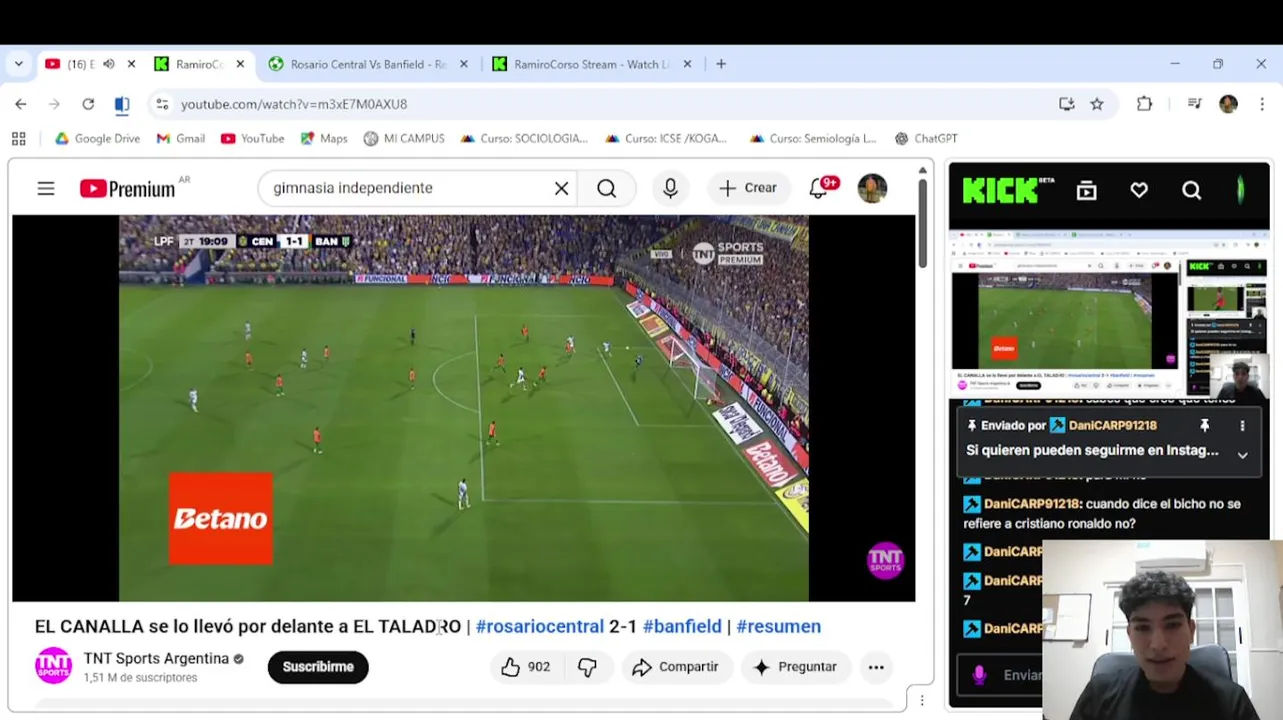Image resolution: width=1283 pixels, height=720 pixels.
Task: Go to YouTube Premium home logo
Action: 128,188
